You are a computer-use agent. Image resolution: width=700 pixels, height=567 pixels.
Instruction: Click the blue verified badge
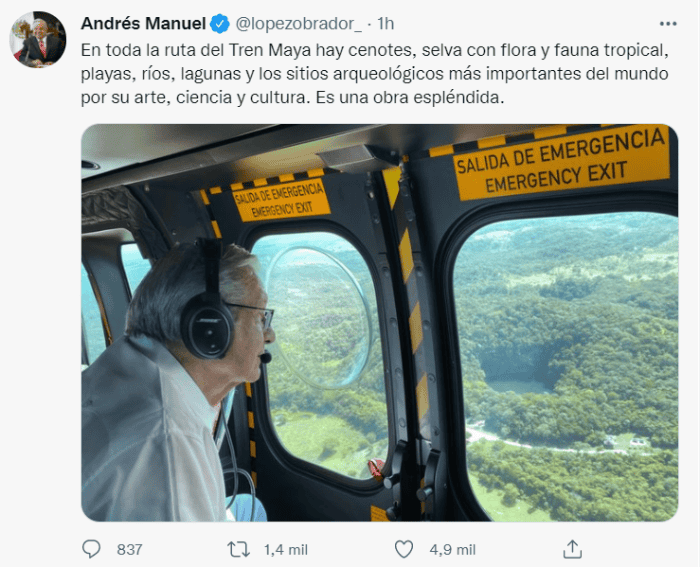click(220, 24)
